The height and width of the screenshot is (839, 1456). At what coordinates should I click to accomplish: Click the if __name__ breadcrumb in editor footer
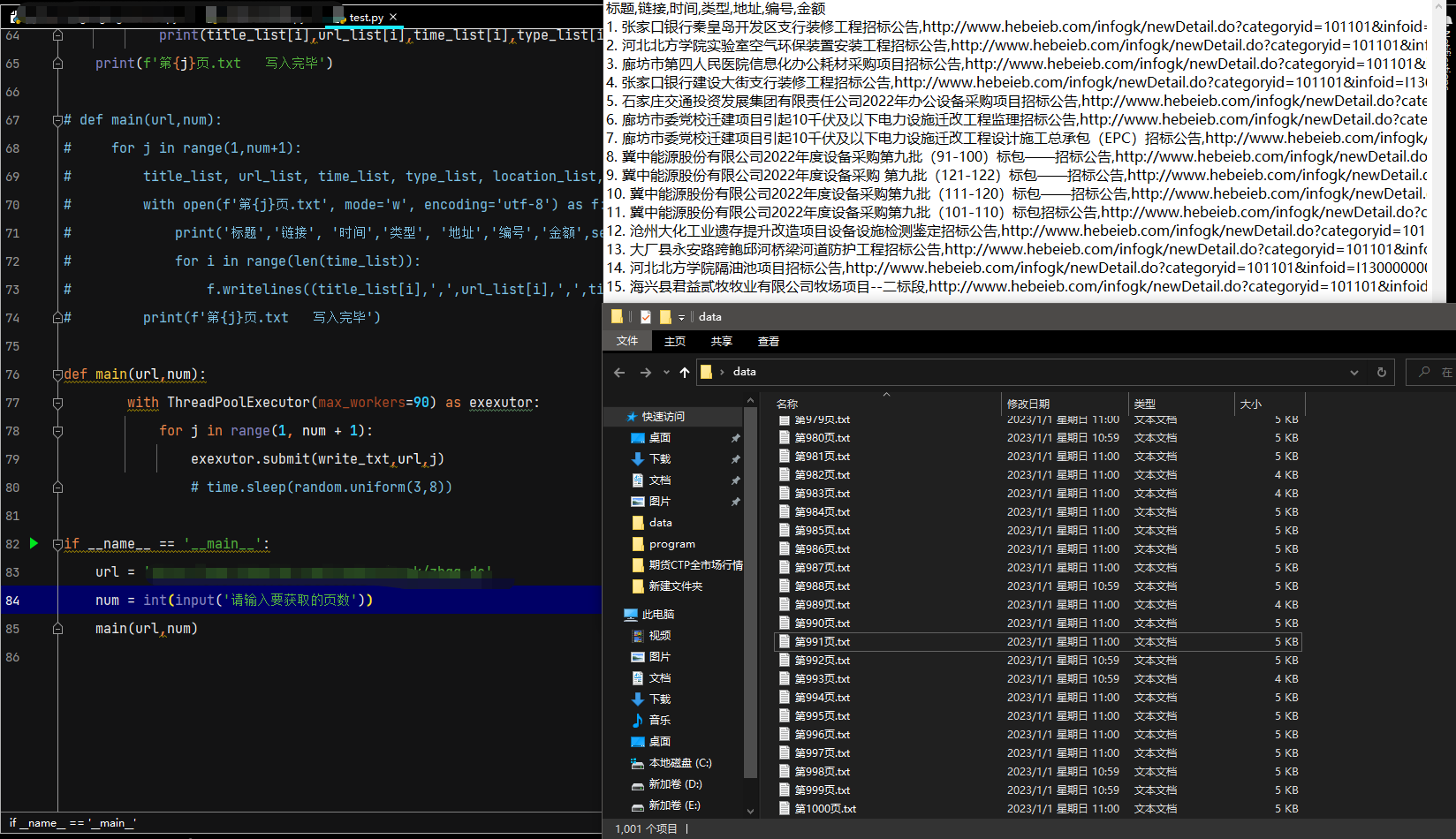tap(72, 823)
